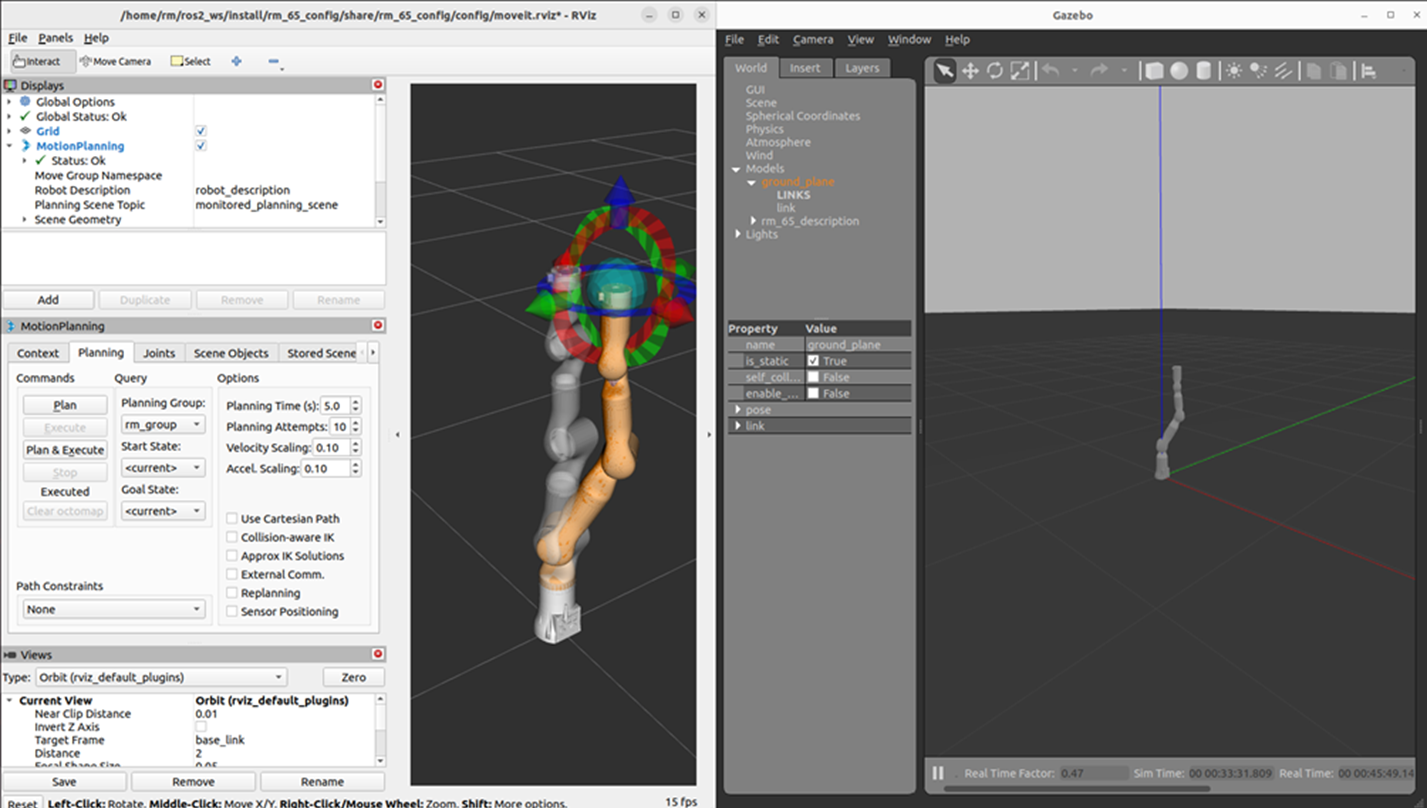The height and width of the screenshot is (808, 1427).
Task: Pause the Gazebo simulation
Action: coord(938,772)
